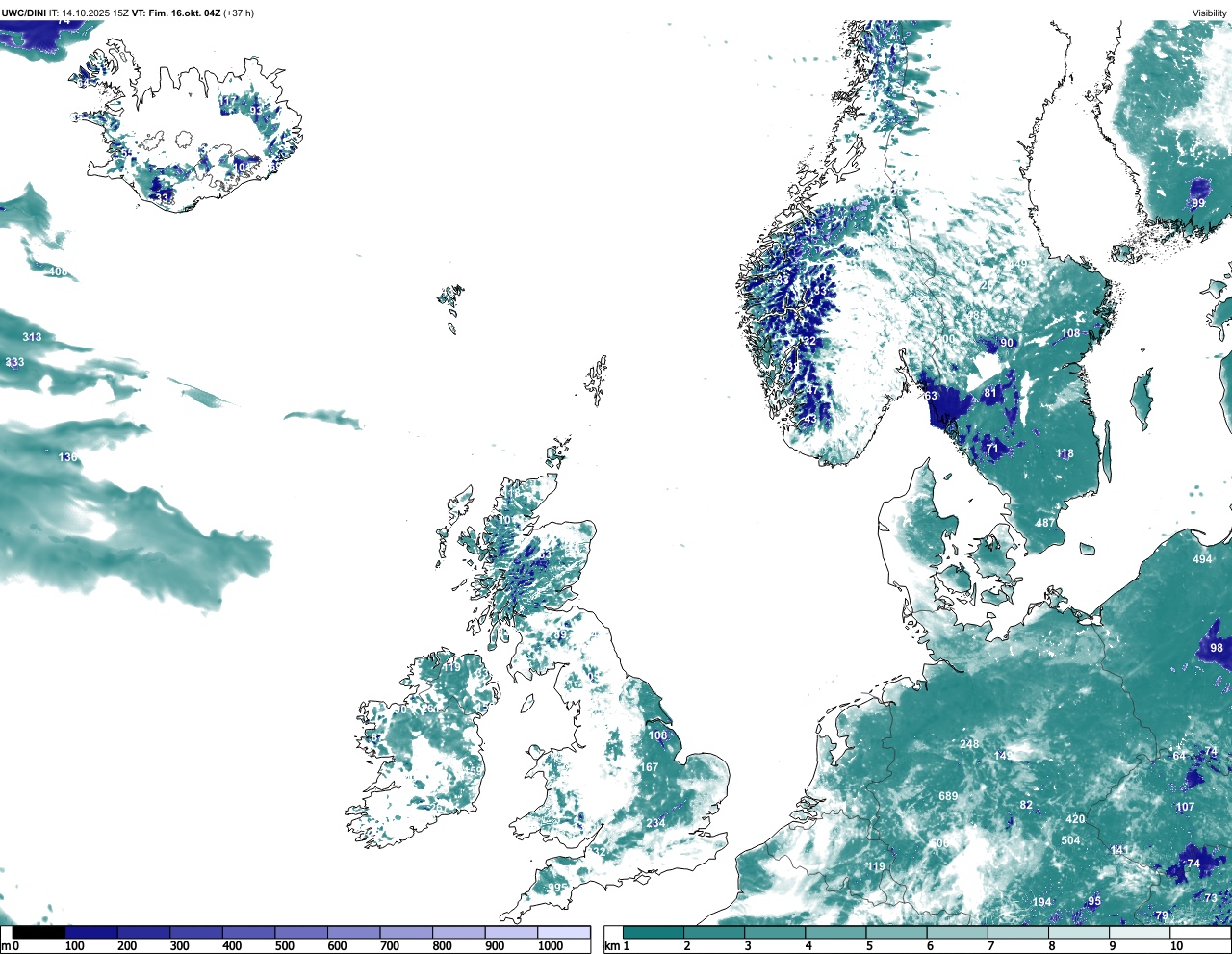Click the 43 visibility value in southern Norway
Image resolution: width=1232 pixels, height=954 pixels.
809,421
